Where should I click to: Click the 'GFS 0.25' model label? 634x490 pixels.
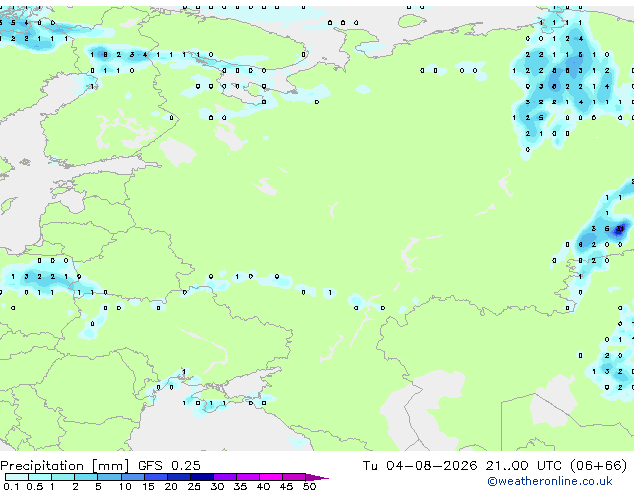tap(169, 466)
